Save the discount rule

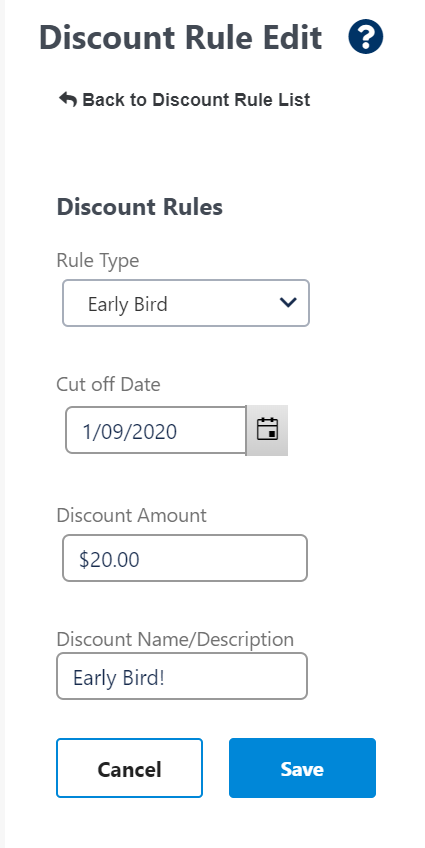click(x=302, y=768)
